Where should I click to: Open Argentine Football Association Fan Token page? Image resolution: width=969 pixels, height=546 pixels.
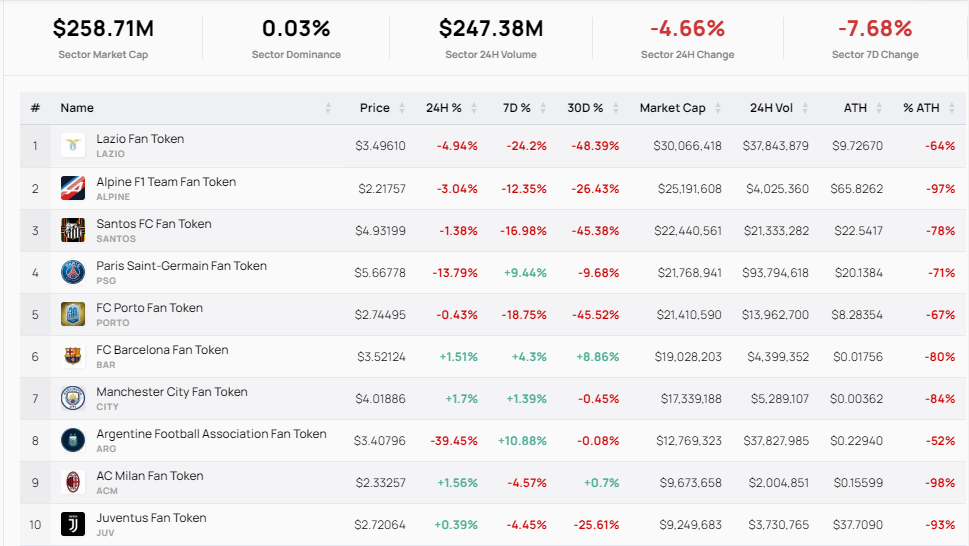(x=211, y=434)
